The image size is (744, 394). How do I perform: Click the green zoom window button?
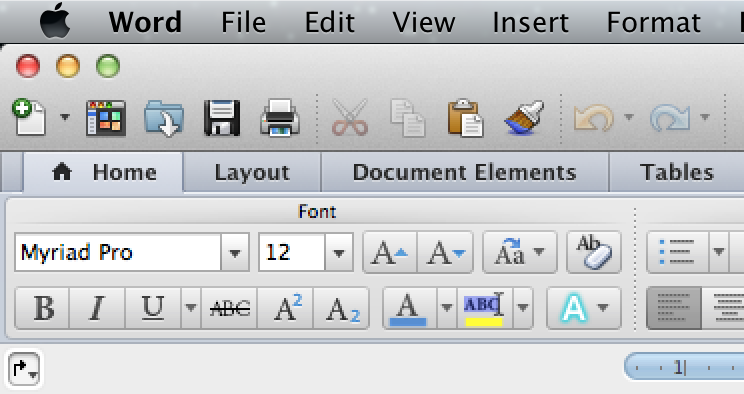(x=108, y=66)
